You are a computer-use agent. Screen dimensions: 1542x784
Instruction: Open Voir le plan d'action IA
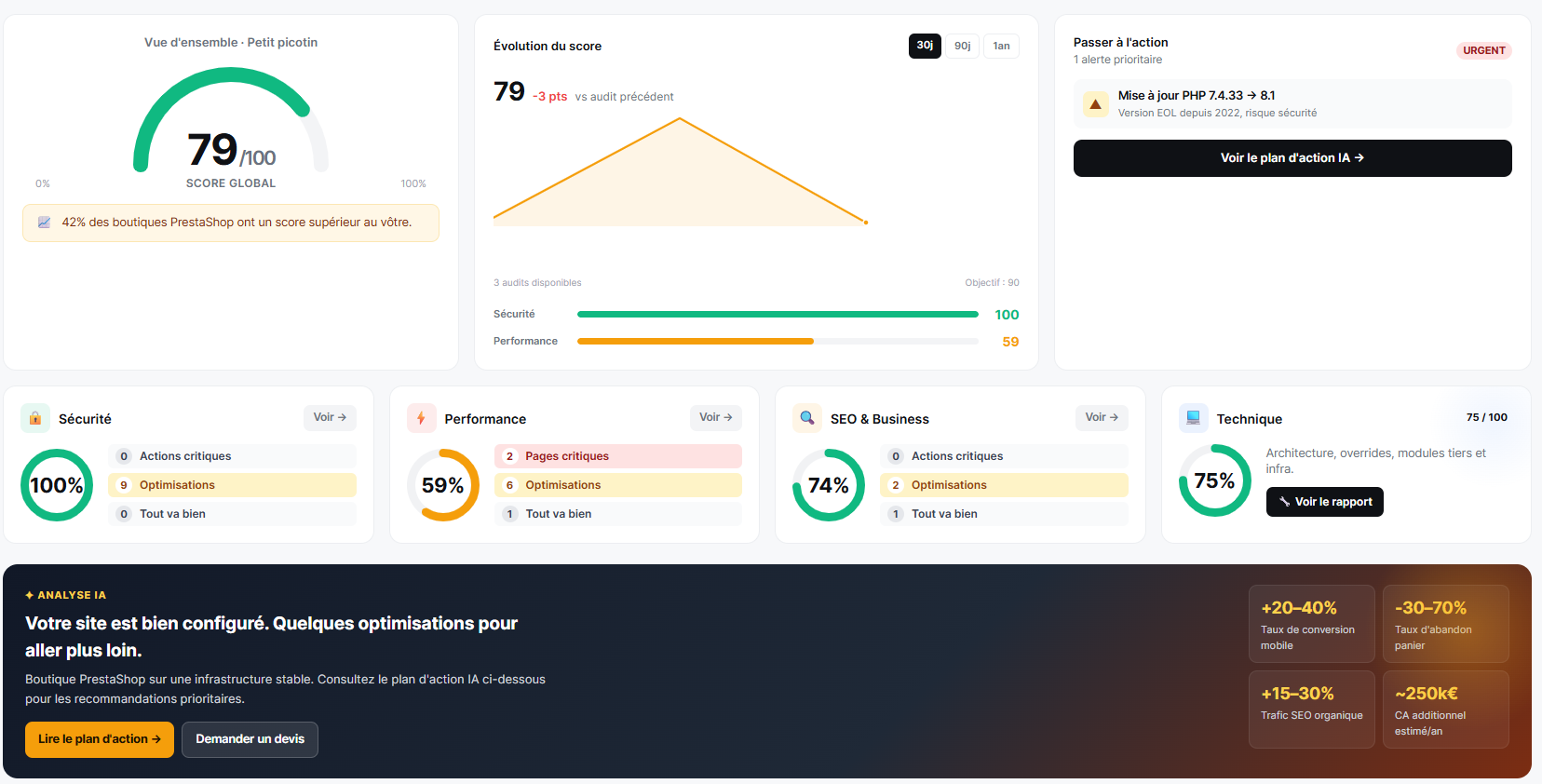point(1292,158)
